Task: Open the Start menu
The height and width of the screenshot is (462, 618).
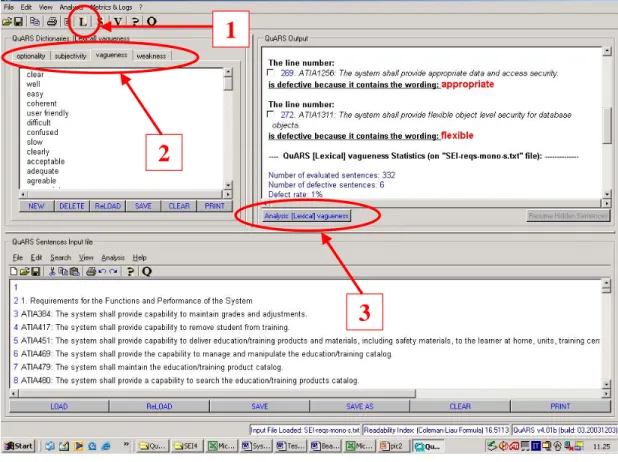Action: [19, 446]
